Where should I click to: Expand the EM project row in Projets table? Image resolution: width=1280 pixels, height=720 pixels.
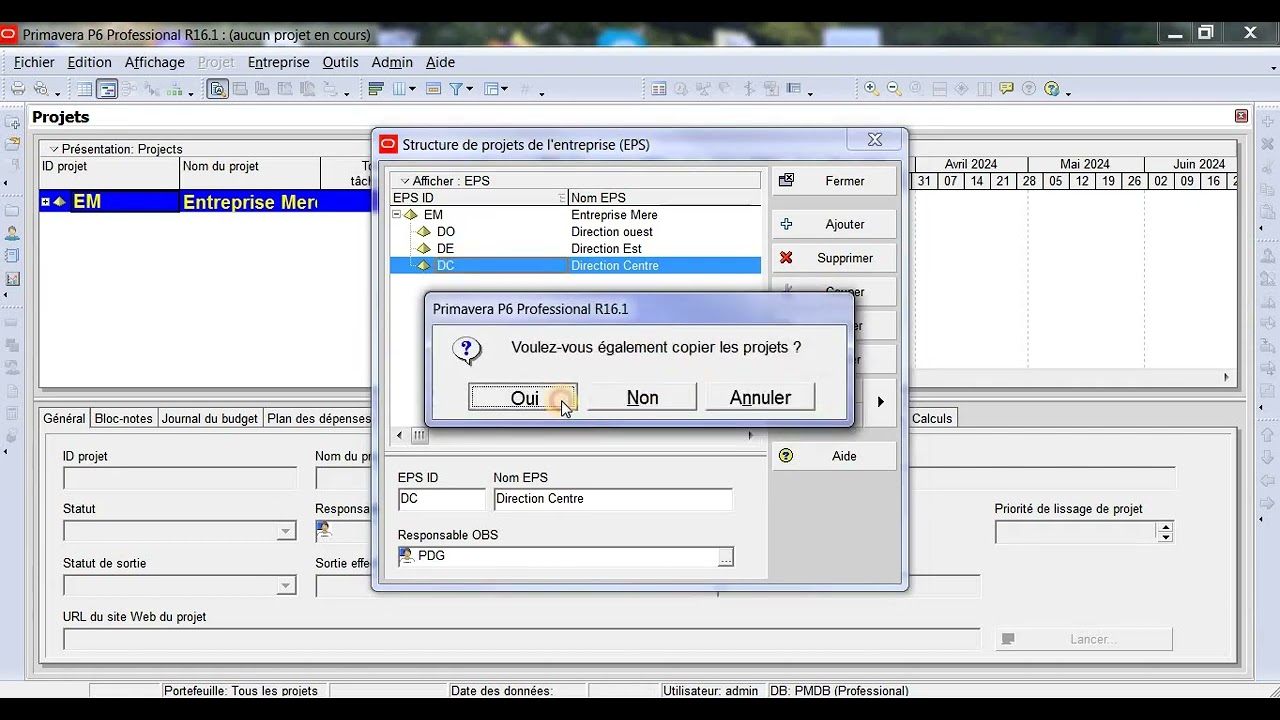click(45, 202)
